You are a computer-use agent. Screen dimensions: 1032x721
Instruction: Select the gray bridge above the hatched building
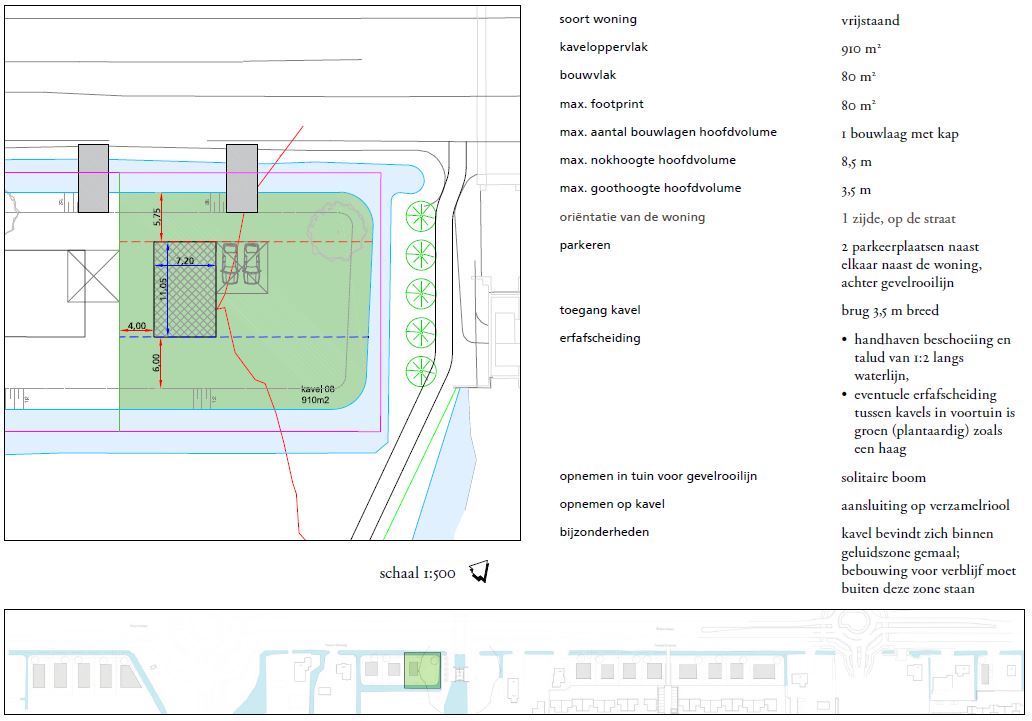tap(241, 178)
